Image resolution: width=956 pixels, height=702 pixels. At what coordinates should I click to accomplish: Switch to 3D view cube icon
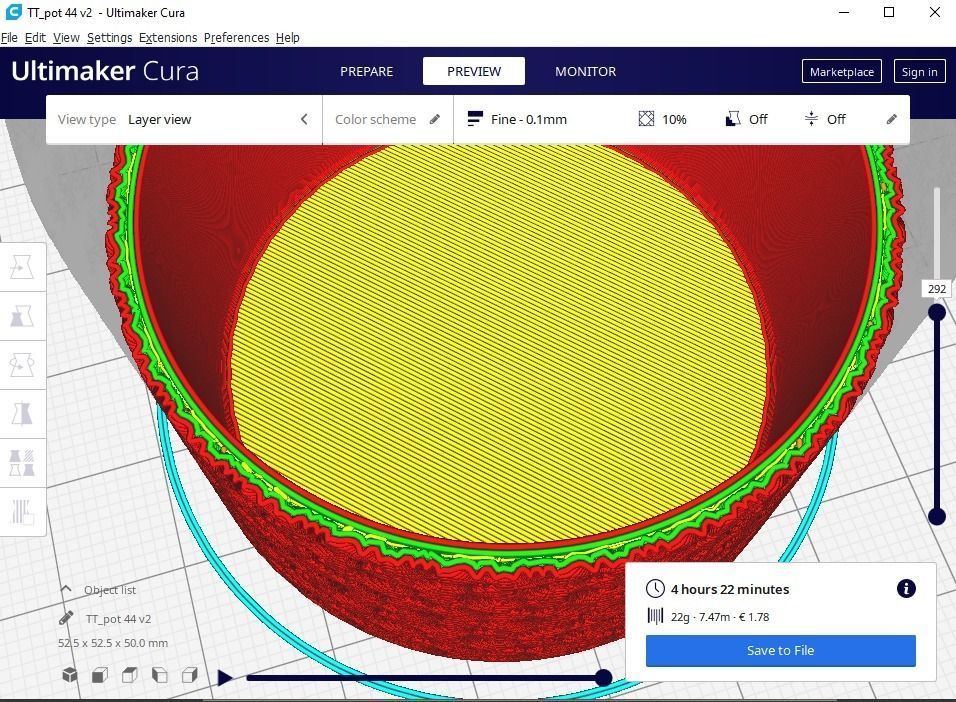(70, 675)
